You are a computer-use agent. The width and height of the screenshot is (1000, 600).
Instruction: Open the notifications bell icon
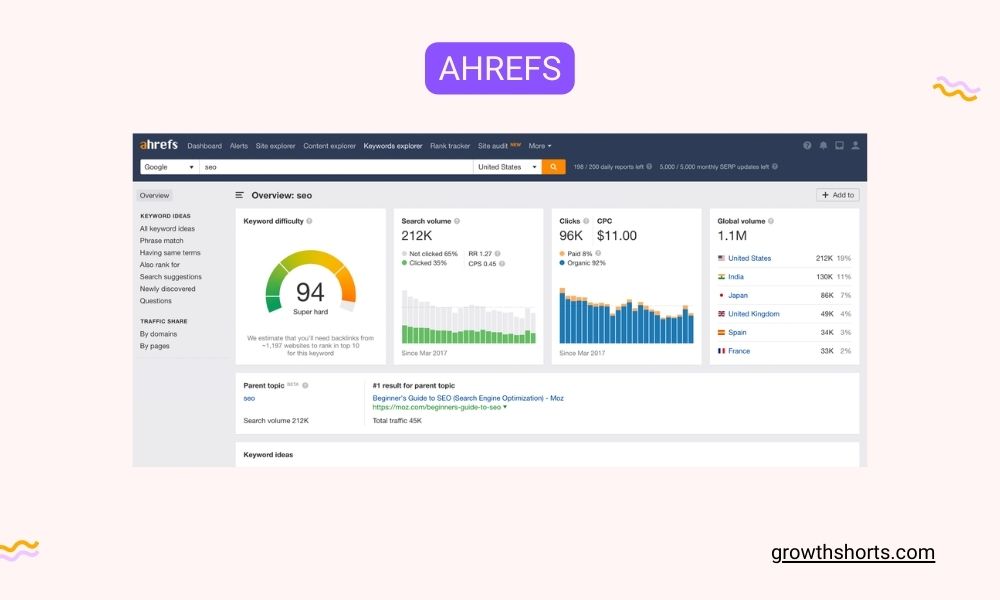point(823,145)
